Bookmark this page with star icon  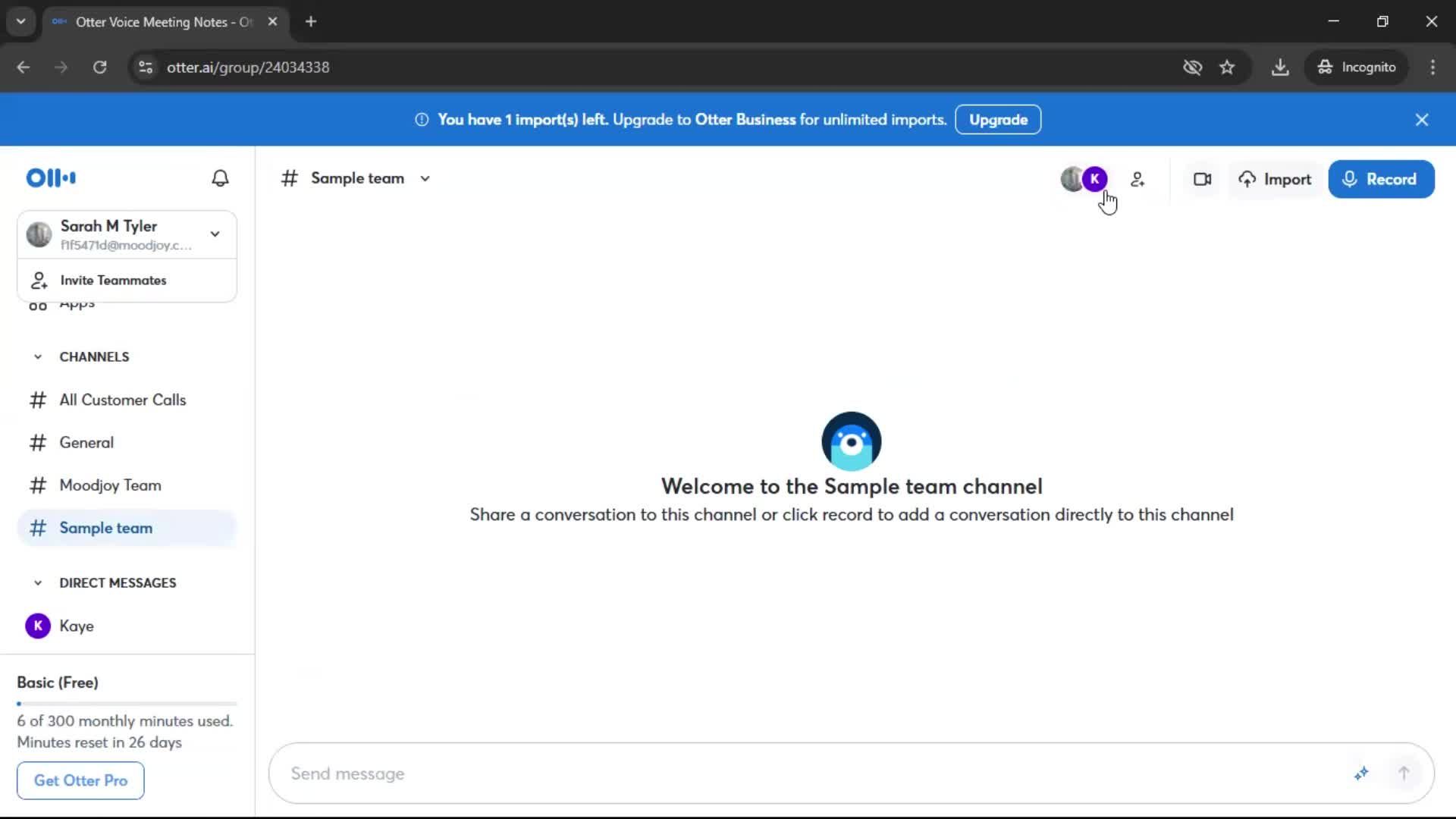tap(1227, 67)
